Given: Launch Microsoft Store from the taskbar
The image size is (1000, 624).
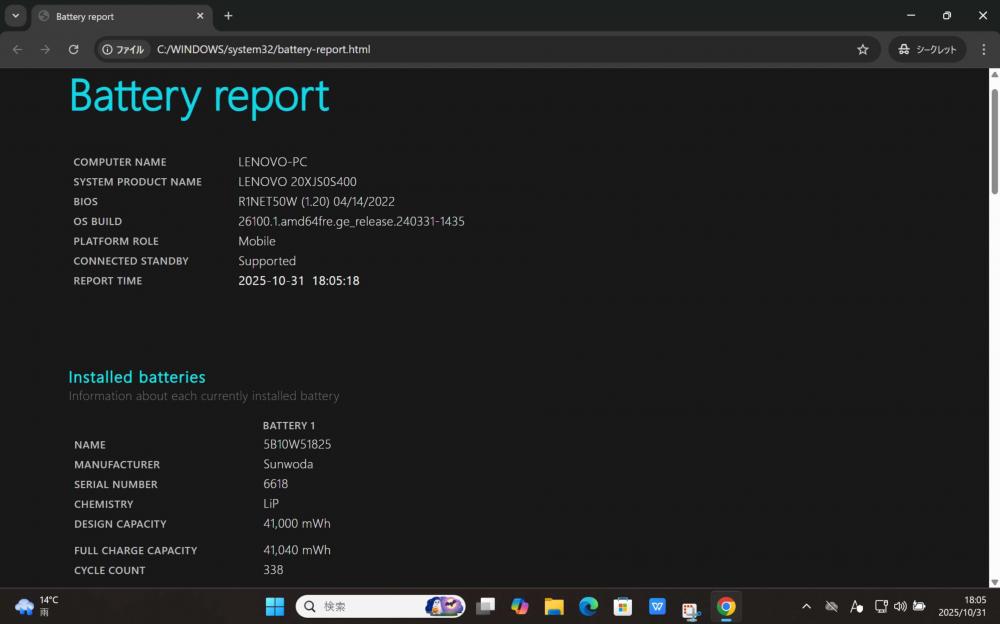Looking at the screenshot, I should coord(622,606).
